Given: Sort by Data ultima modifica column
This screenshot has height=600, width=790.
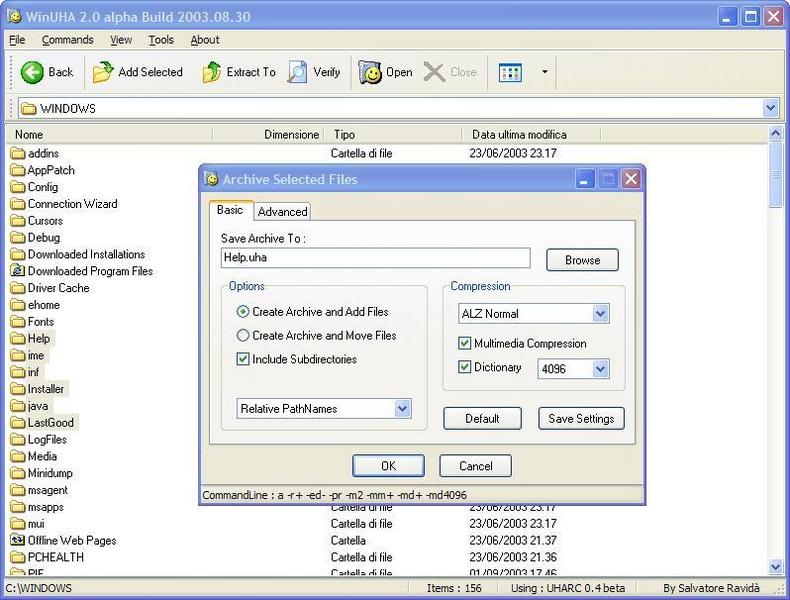Looking at the screenshot, I should [x=532, y=135].
